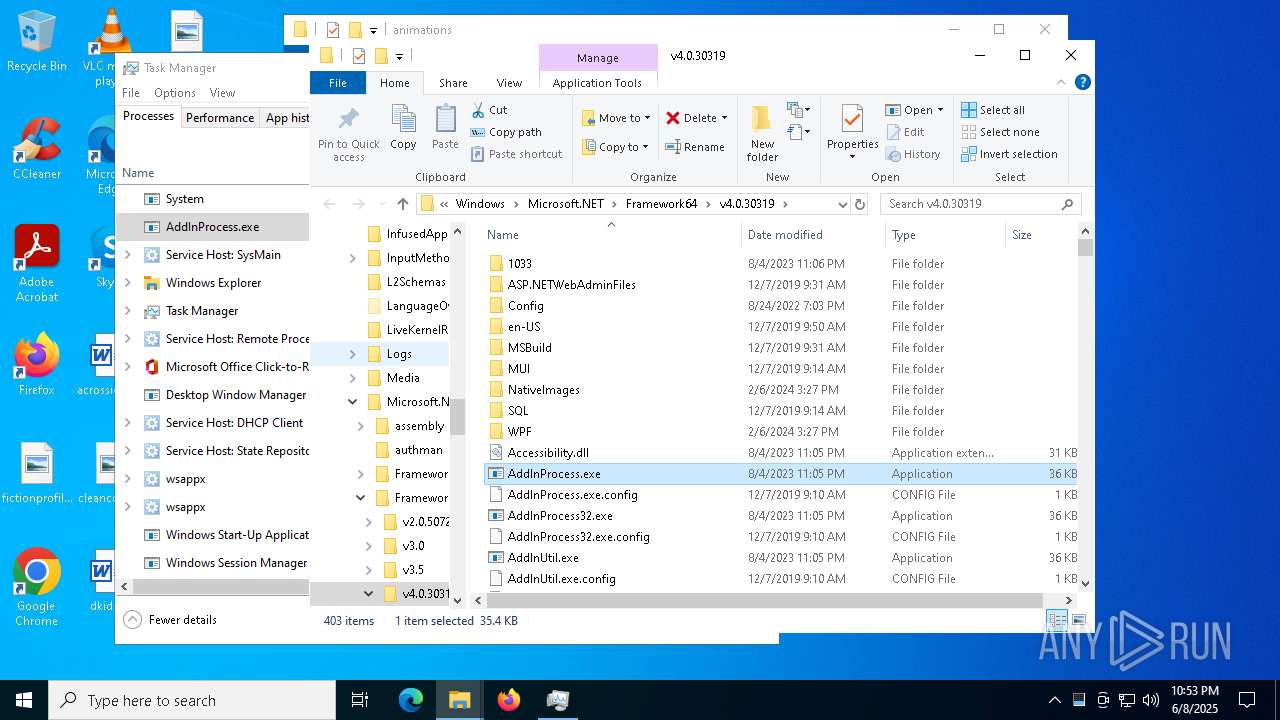Open Task Manager Options menu

point(175,93)
